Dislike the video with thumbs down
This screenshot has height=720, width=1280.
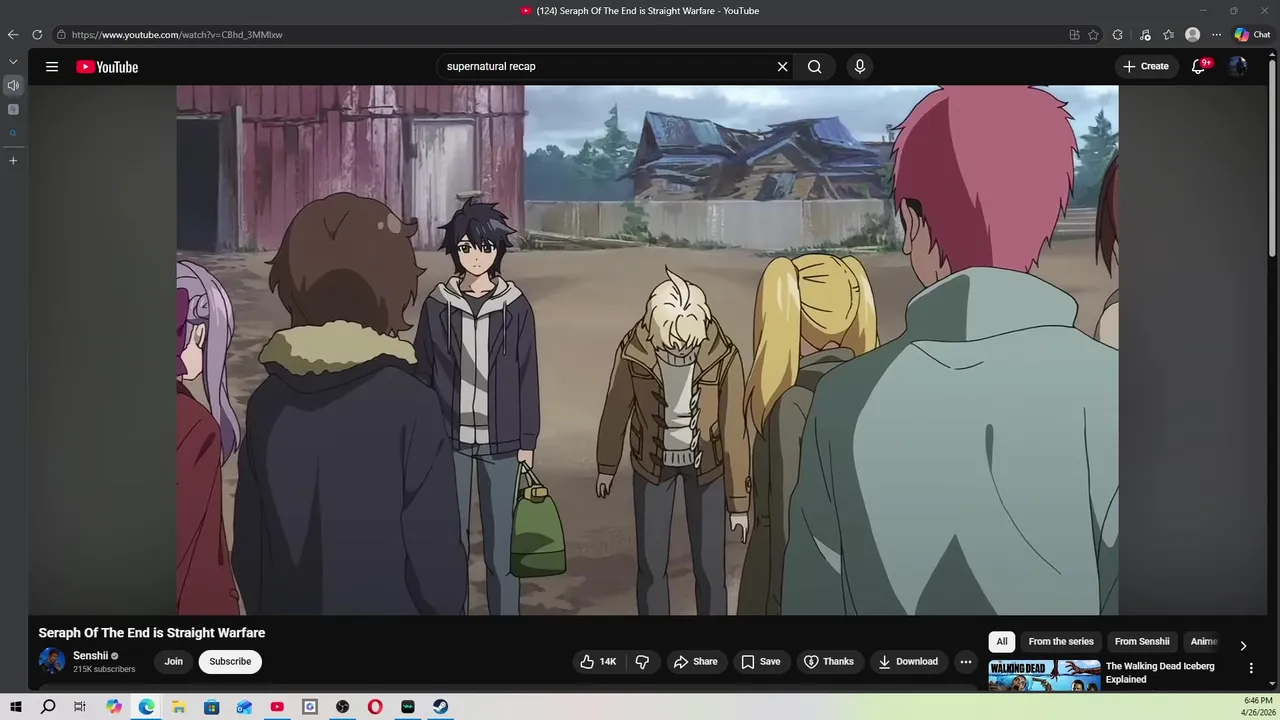642,662
